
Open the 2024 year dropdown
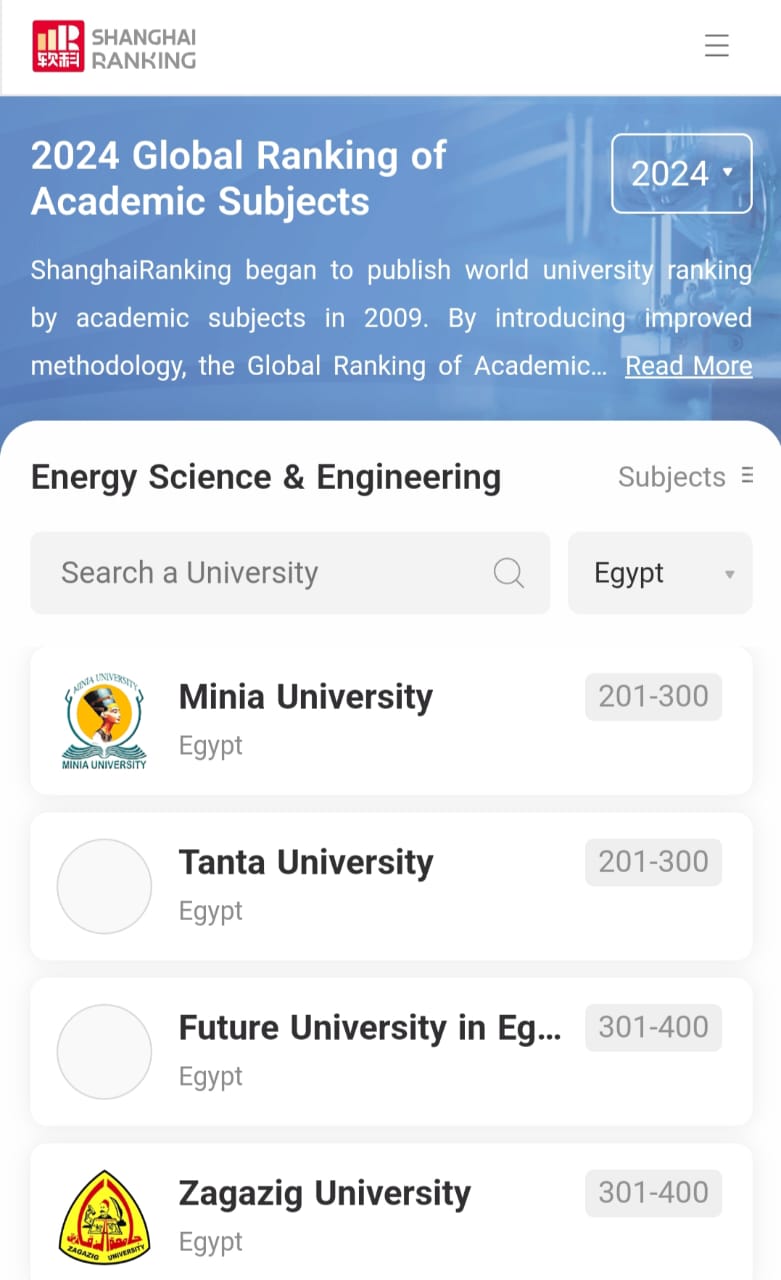(x=682, y=173)
